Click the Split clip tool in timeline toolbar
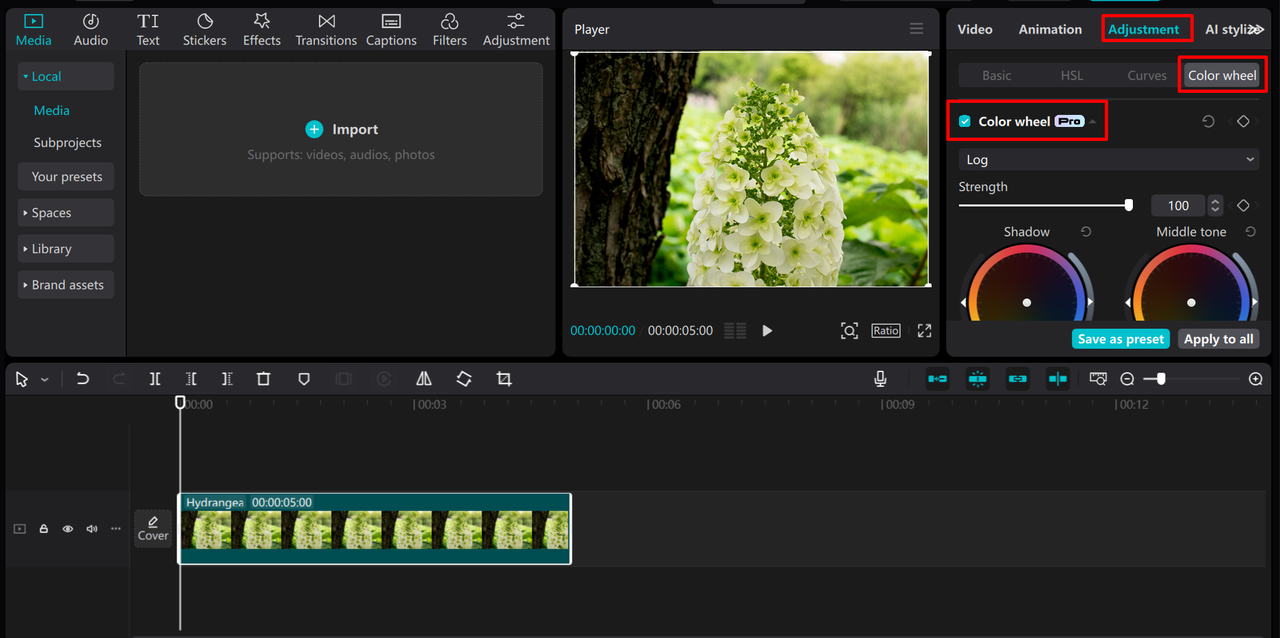The image size is (1280, 638). (x=155, y=379)
